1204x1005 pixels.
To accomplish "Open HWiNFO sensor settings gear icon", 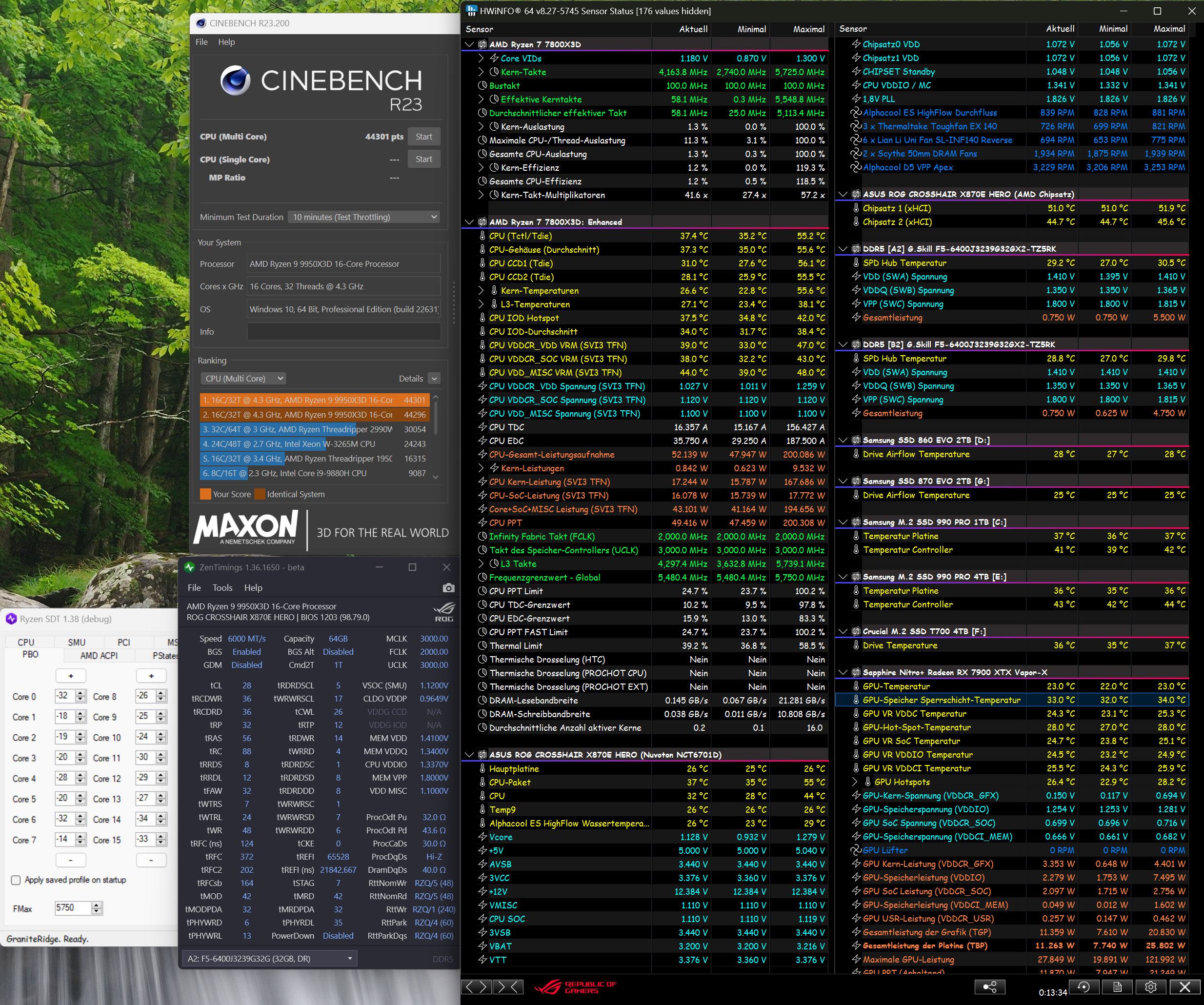I will [1151, 986].
